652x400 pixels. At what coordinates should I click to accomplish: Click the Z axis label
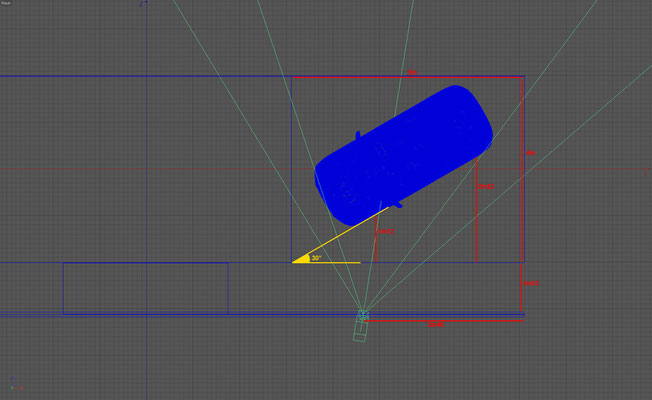pyautogui.click(x=141, y=4)
